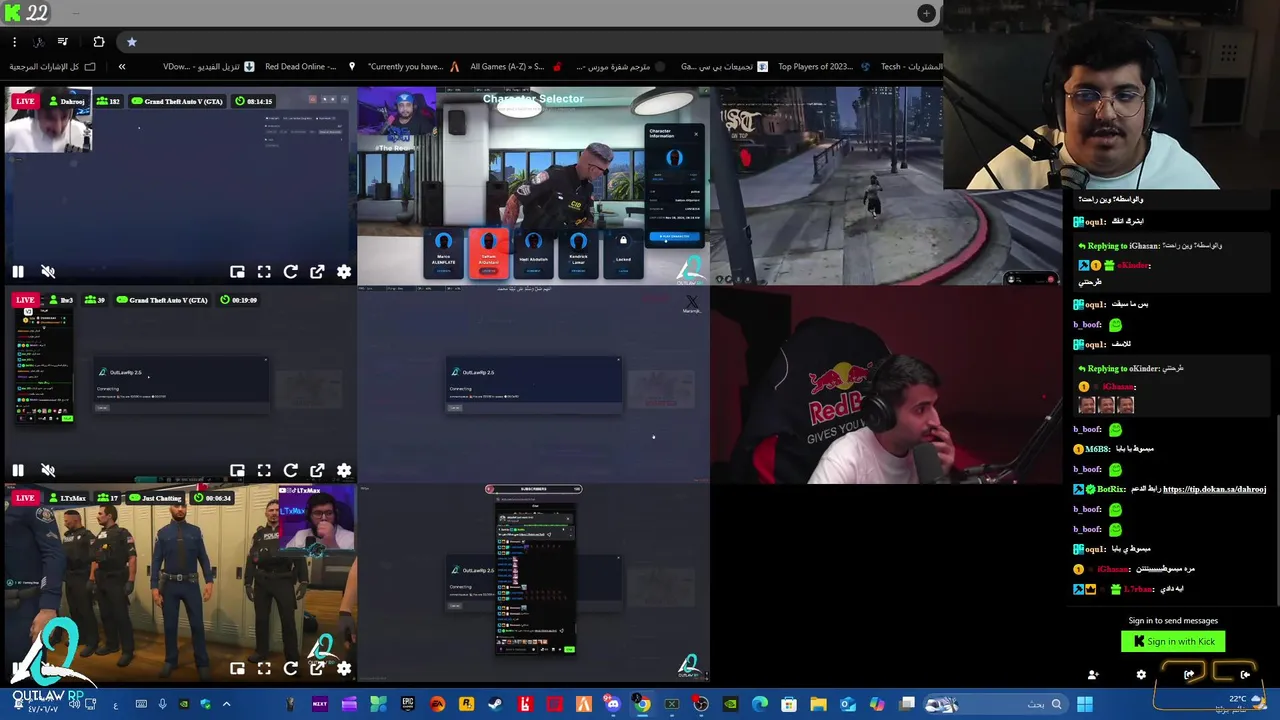Pop out the Dahrooj stream

[317, 271]
